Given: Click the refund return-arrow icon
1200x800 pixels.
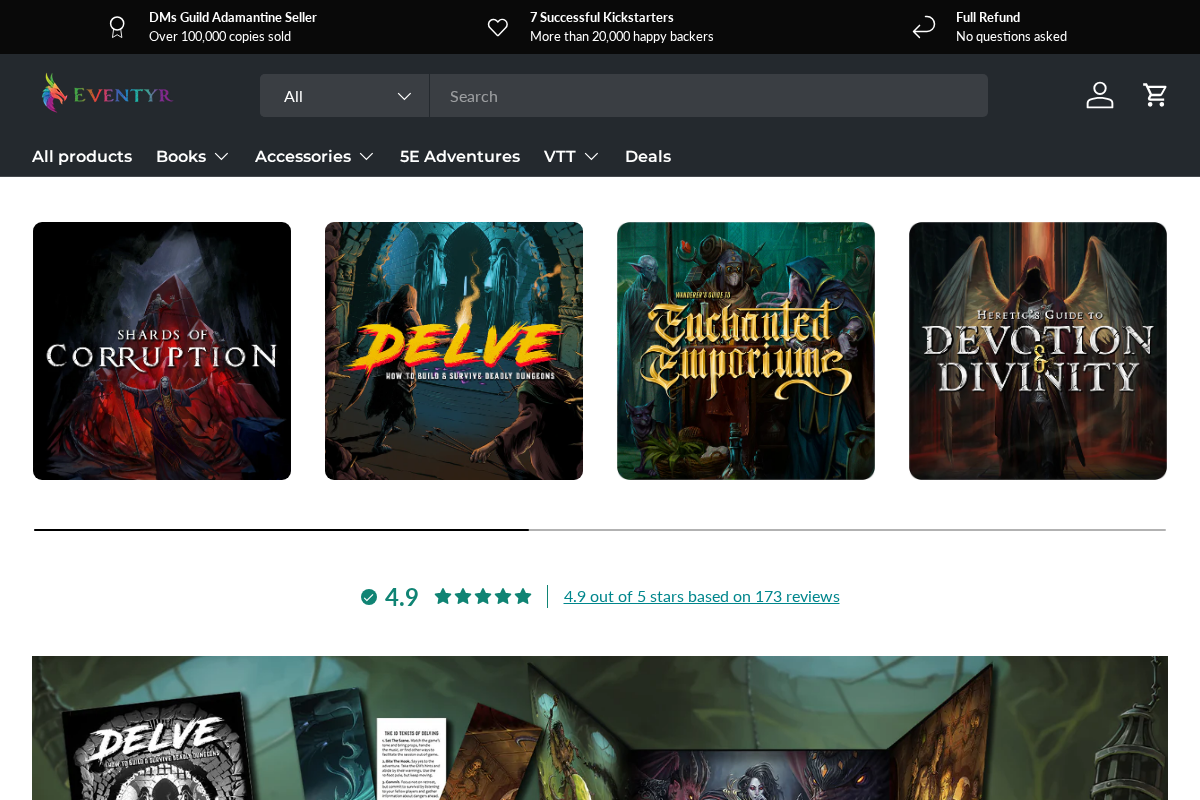Looking at the screenshot, I should [x=923, y=26].
